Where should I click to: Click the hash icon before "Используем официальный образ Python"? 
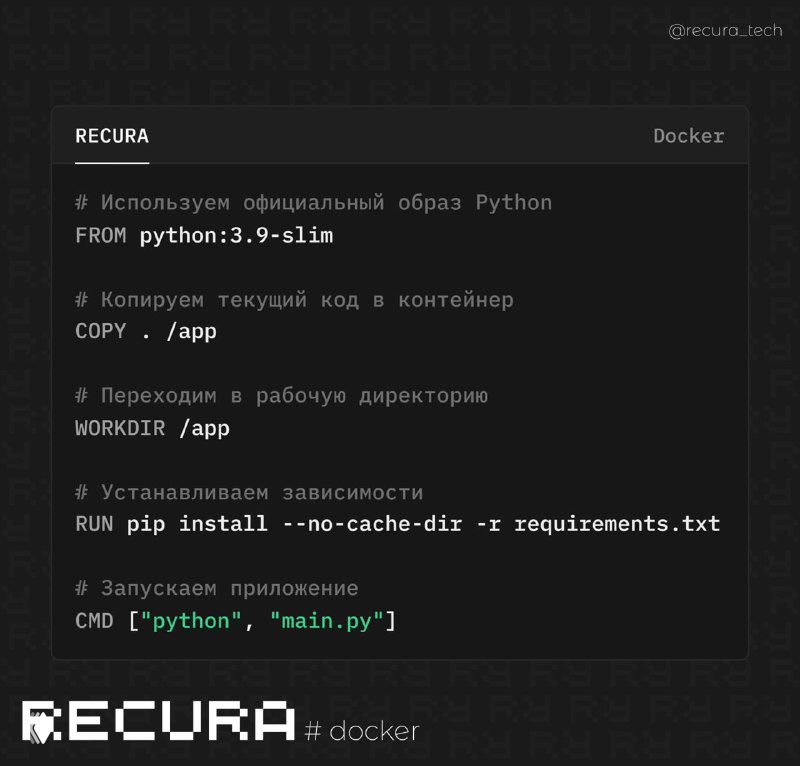pos(83,202)
